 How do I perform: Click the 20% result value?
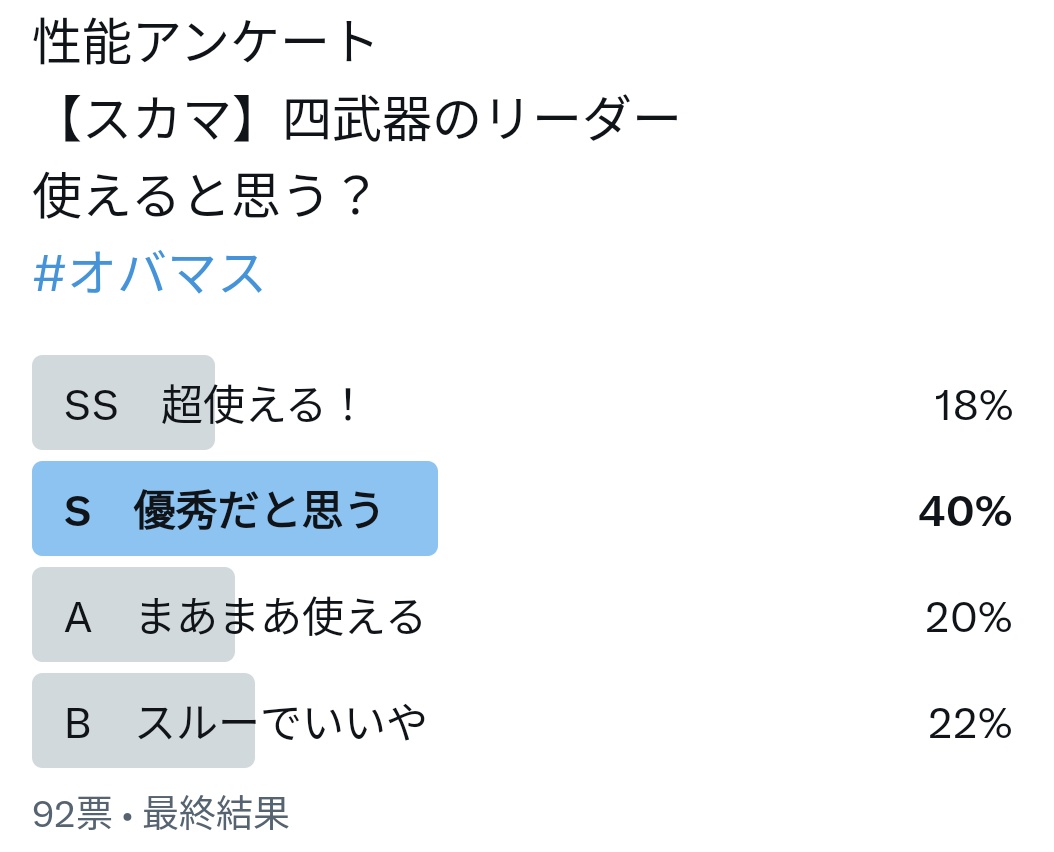coord(969,617)
